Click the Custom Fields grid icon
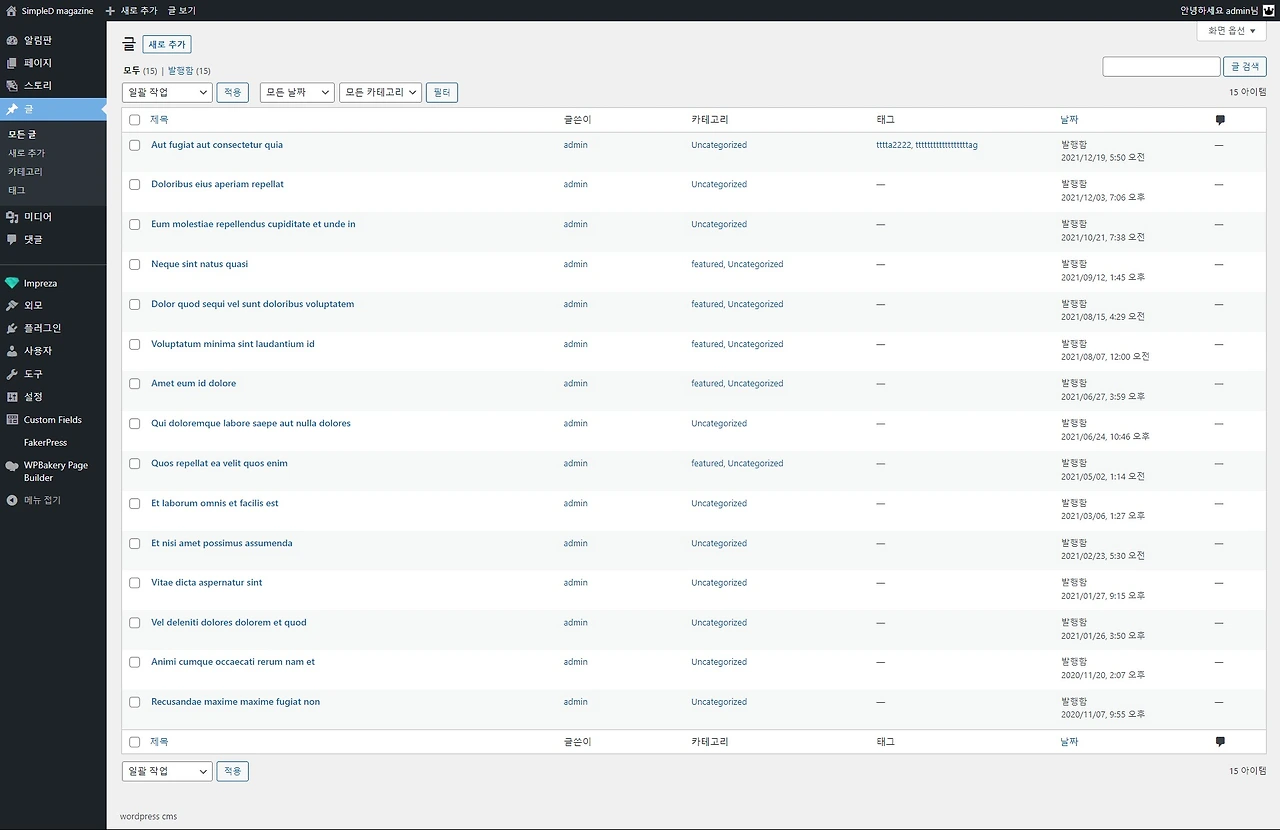The width and height of the screenshot is (1280, 830). click(x=12, y=420)
